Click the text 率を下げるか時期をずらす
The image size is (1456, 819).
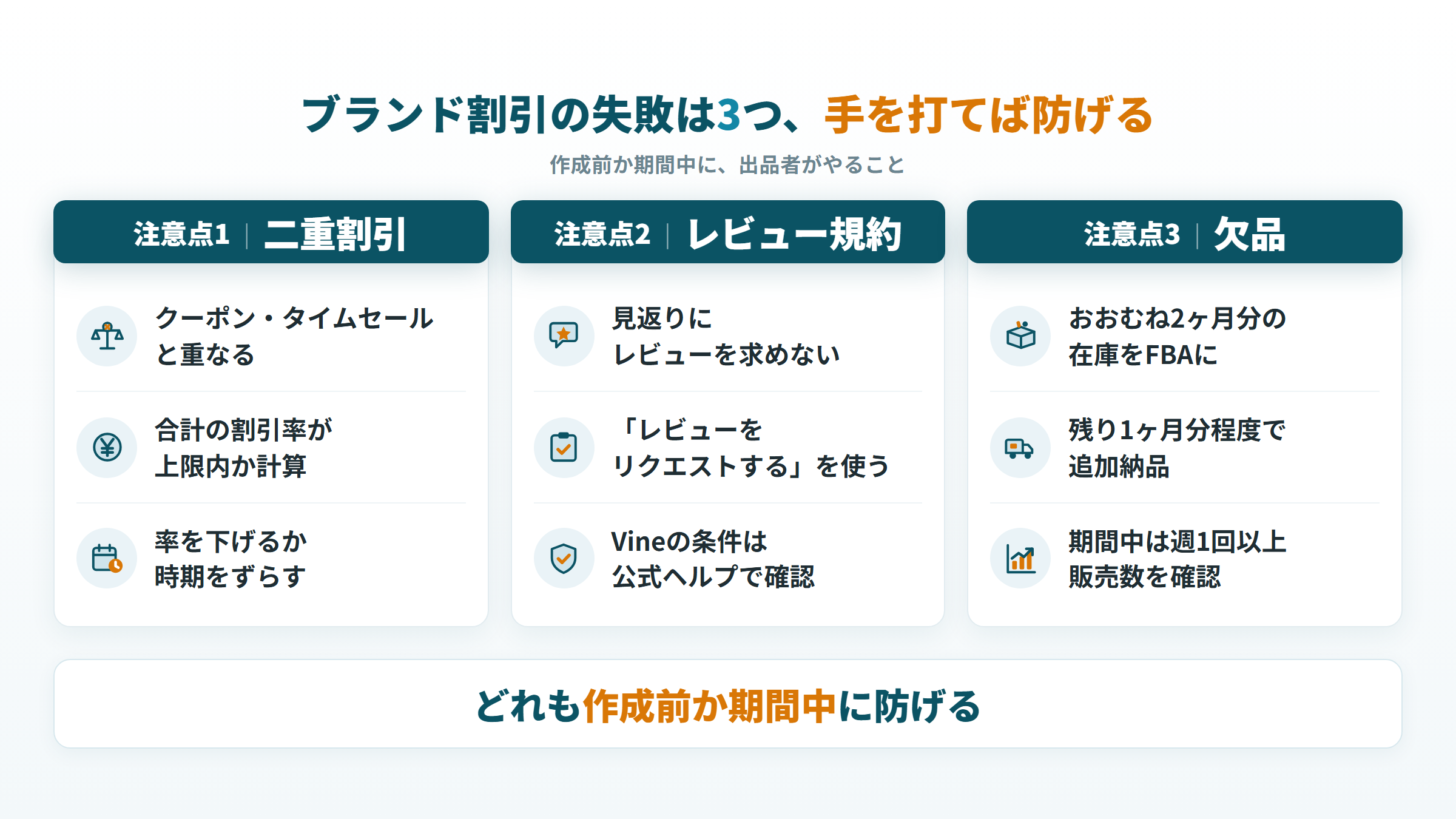tap(231, 558)
